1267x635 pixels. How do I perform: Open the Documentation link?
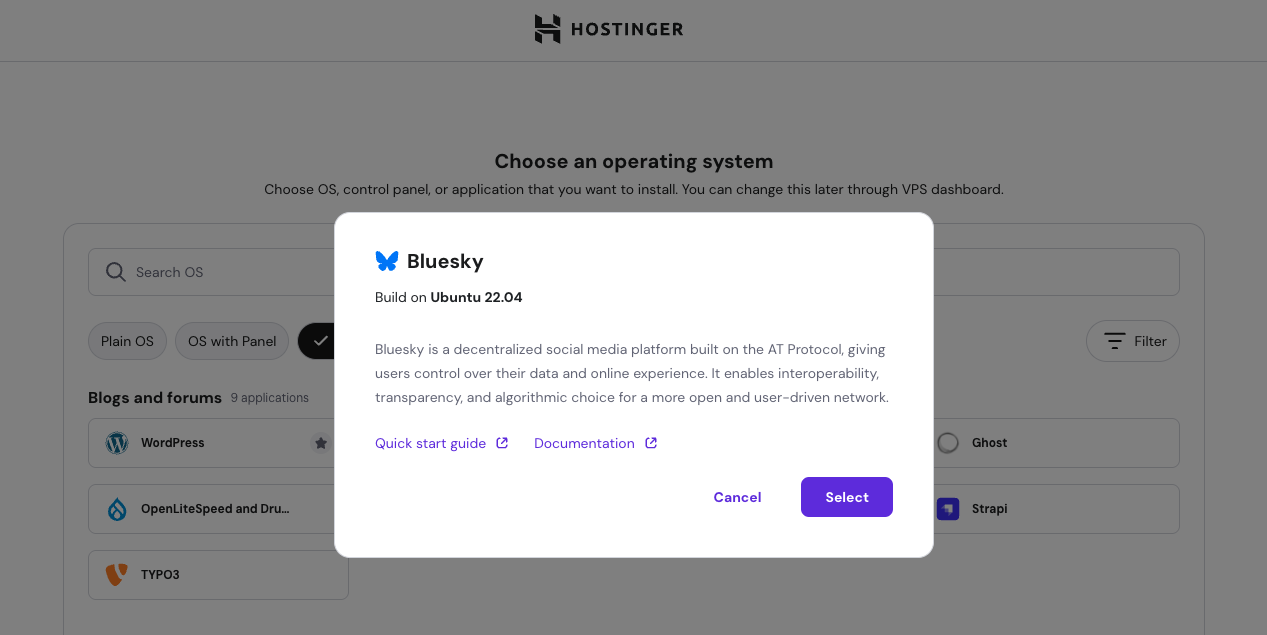pyautogui.click(x=585, y=443)
